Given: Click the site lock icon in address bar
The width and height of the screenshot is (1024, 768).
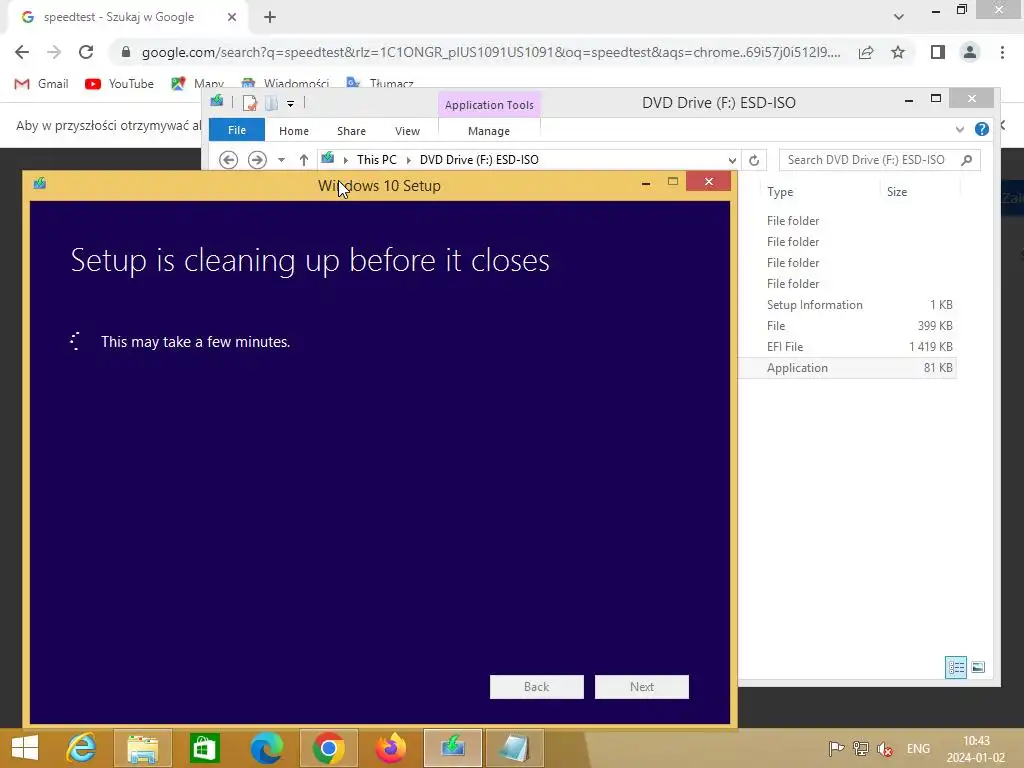Looking at the screenshot, I should [x=126, y=52].
